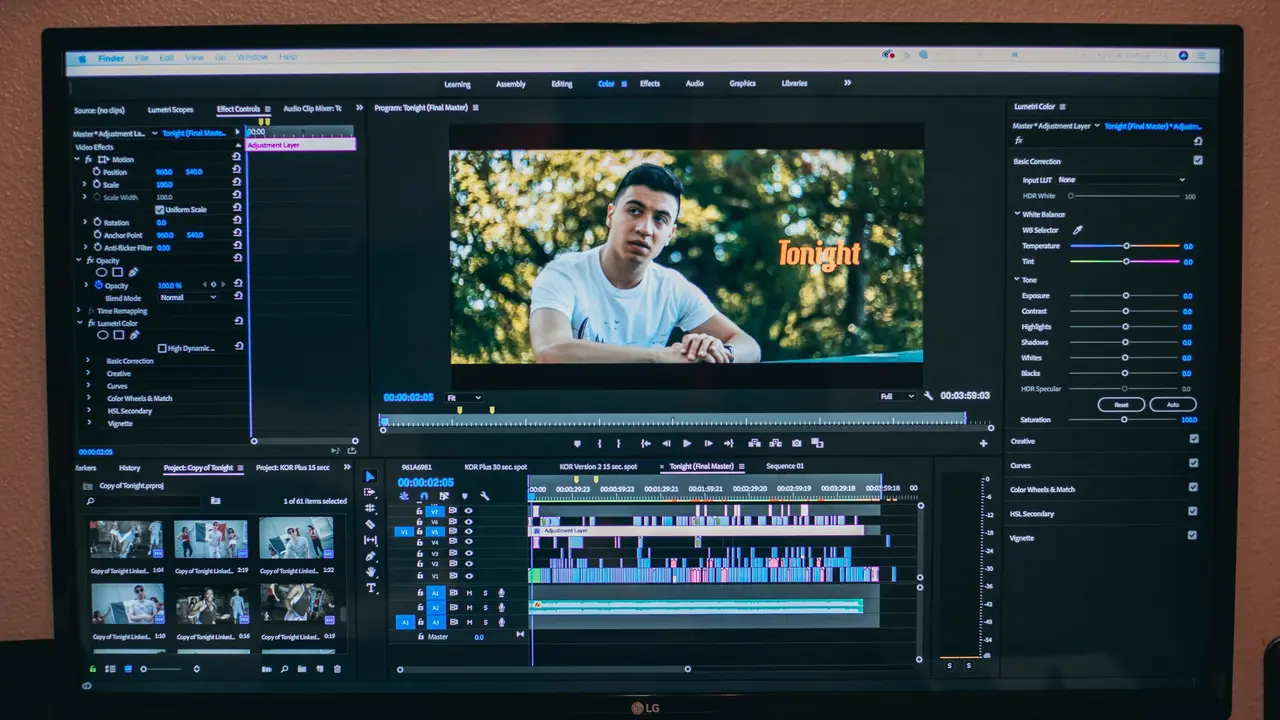Toggle Uniform Scale checkbox
This screenshot has height=720, width=1280.
(159, 210)
